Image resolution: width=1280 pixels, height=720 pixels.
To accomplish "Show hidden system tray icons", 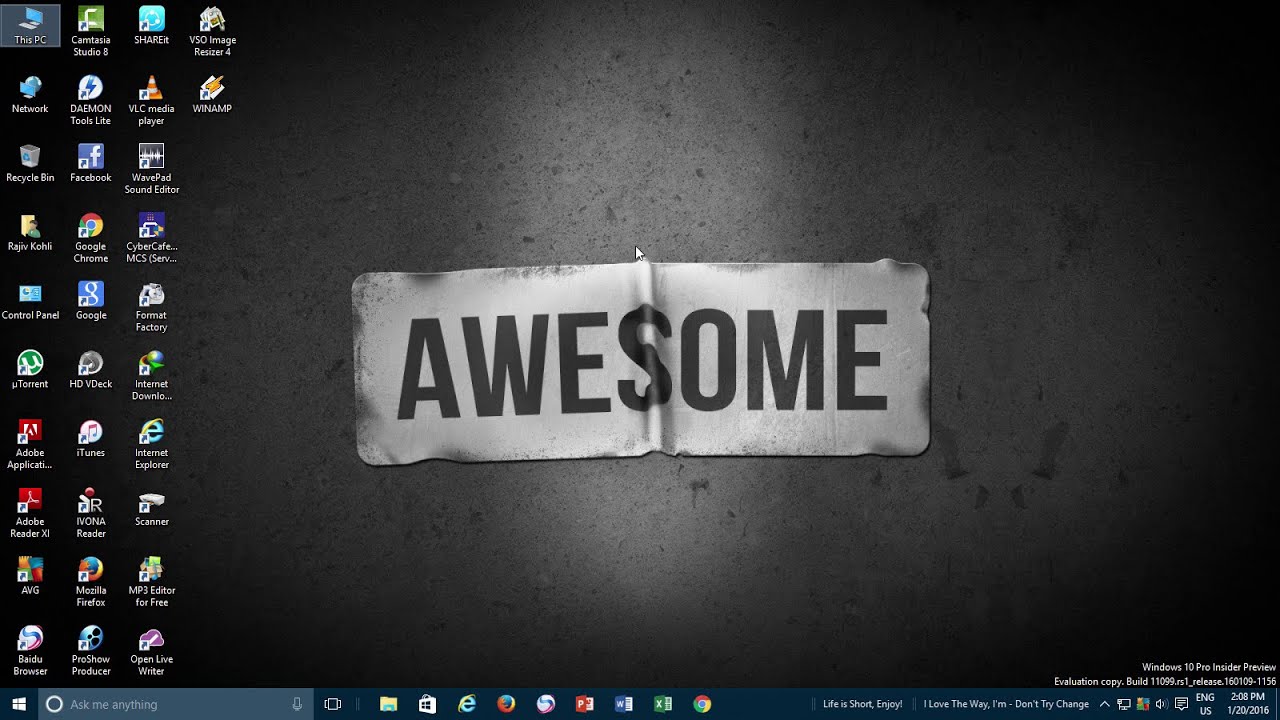I will coord(1104,704).
